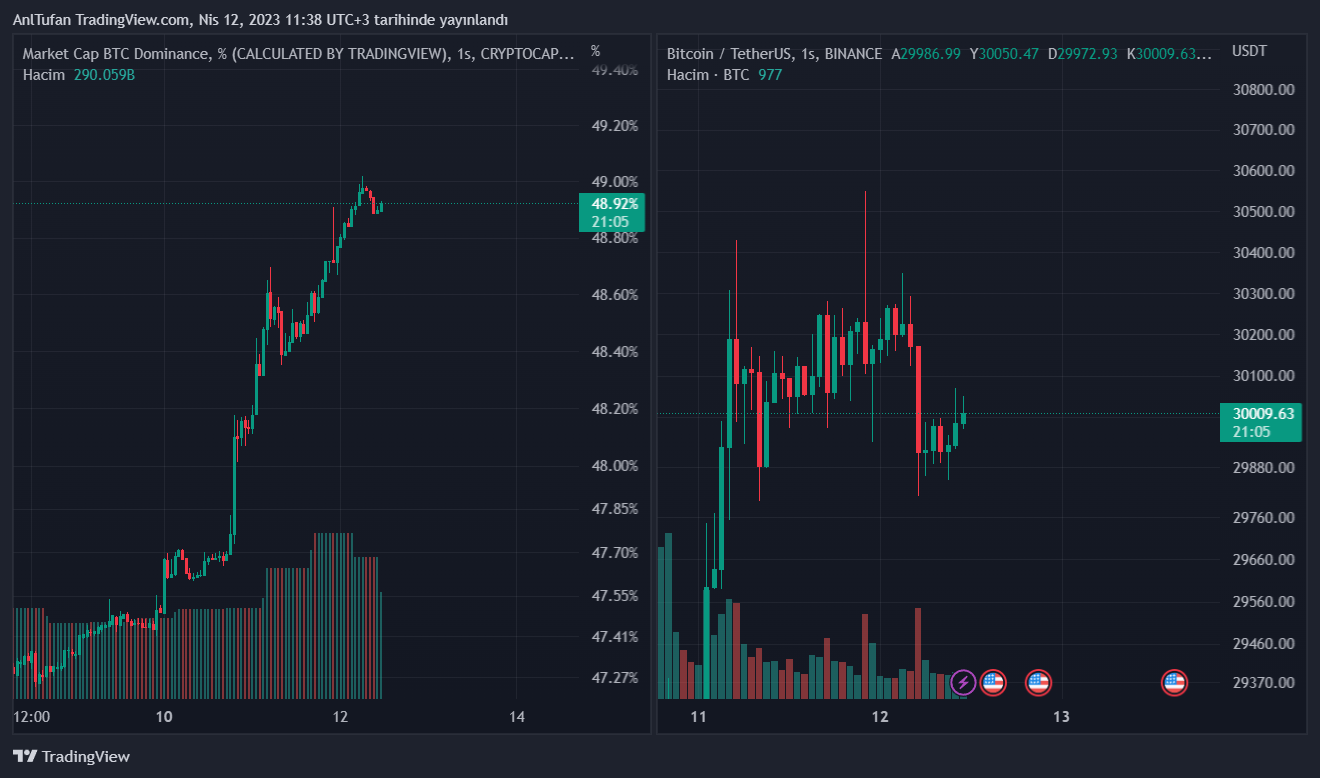Click date 13 on Bitcoin chart time axis
The width and height of the screenshot is (1320, 778).
(x=1062, y=716)
